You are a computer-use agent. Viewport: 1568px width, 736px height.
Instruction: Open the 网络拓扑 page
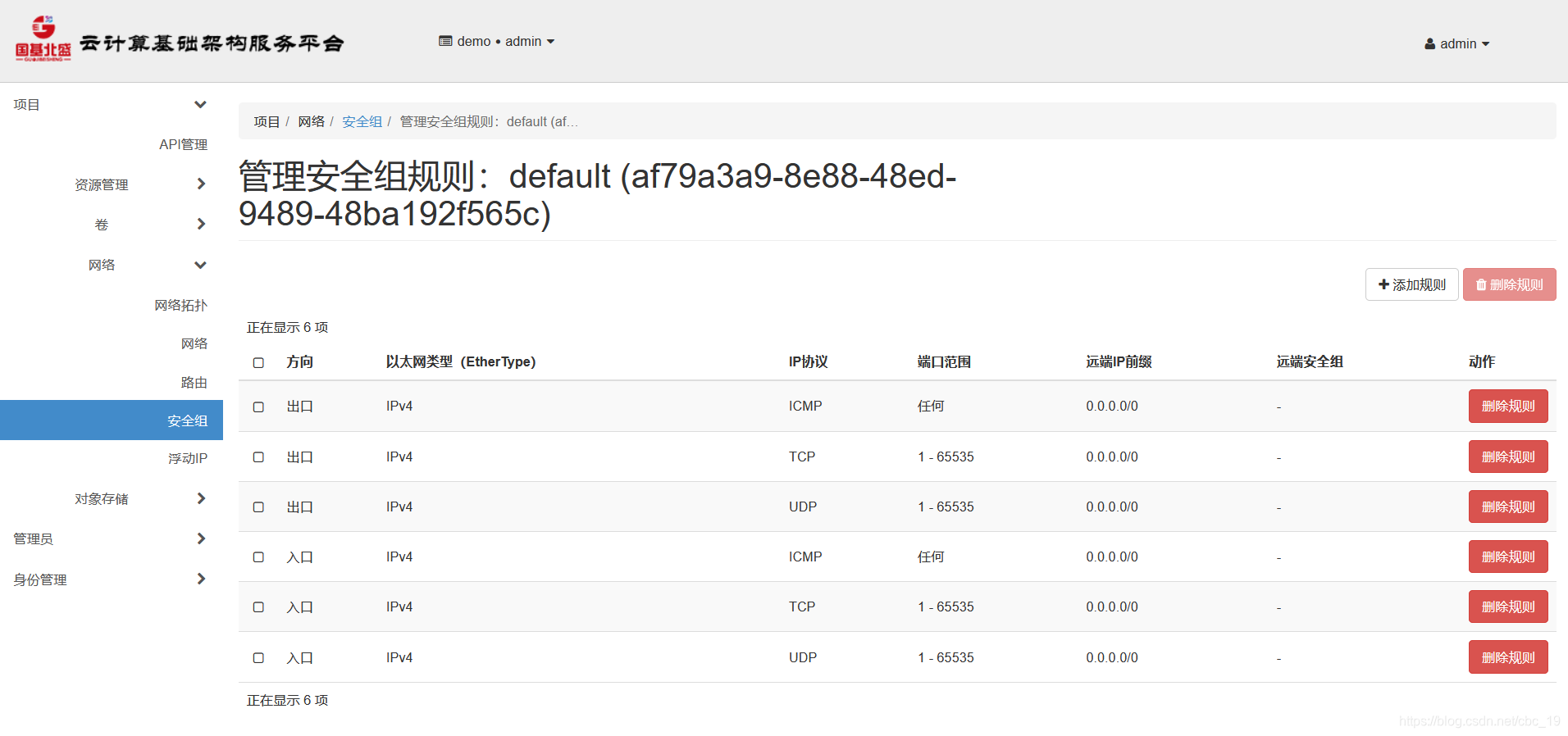pos(180,305)
